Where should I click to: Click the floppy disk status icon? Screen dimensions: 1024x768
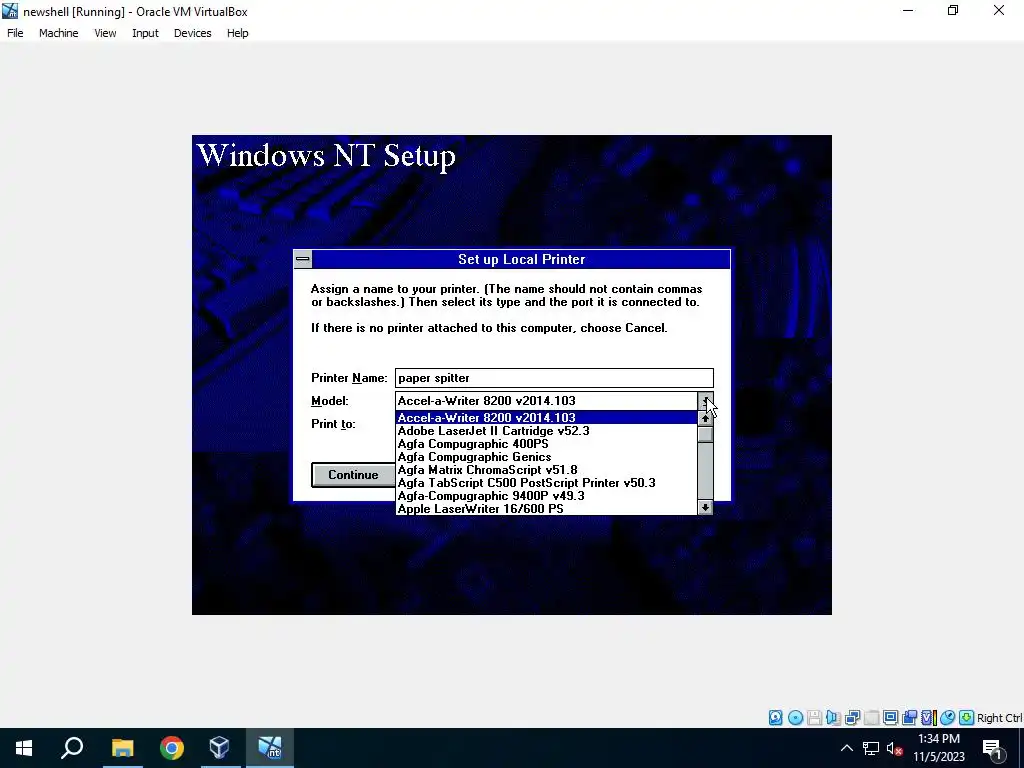point(814,718)
